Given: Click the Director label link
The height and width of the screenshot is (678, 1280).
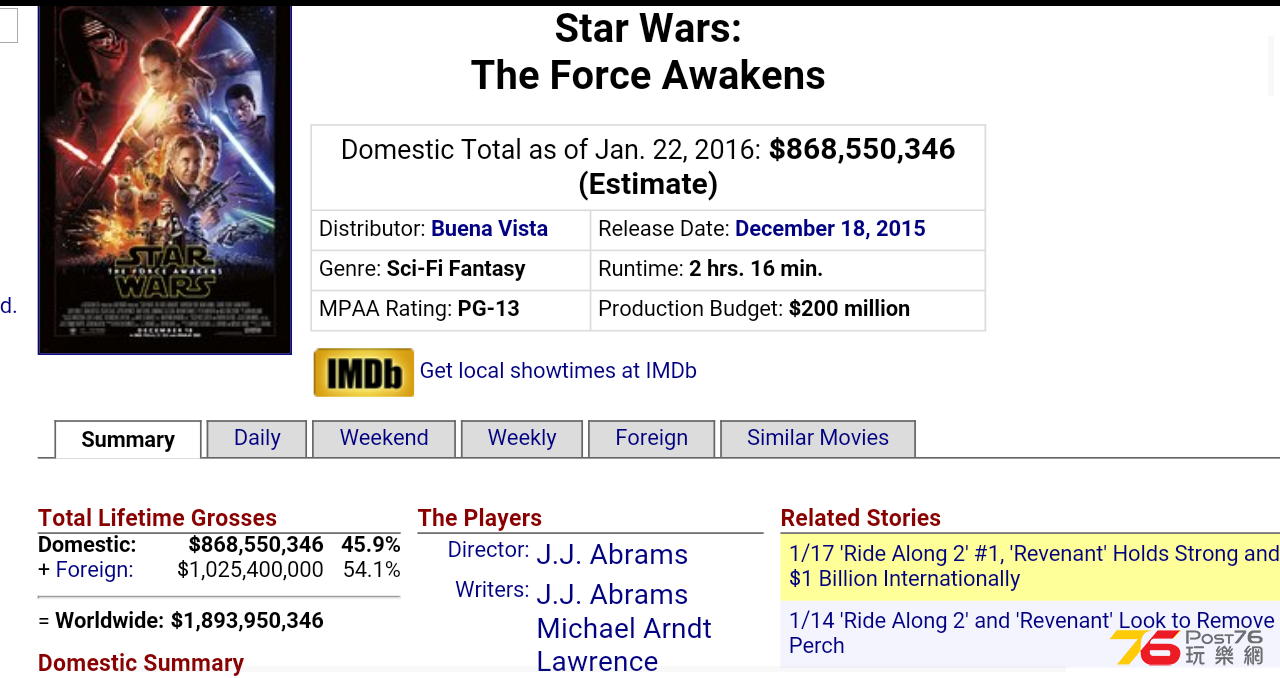Looking at the screenshot, I should pos(488,550).
